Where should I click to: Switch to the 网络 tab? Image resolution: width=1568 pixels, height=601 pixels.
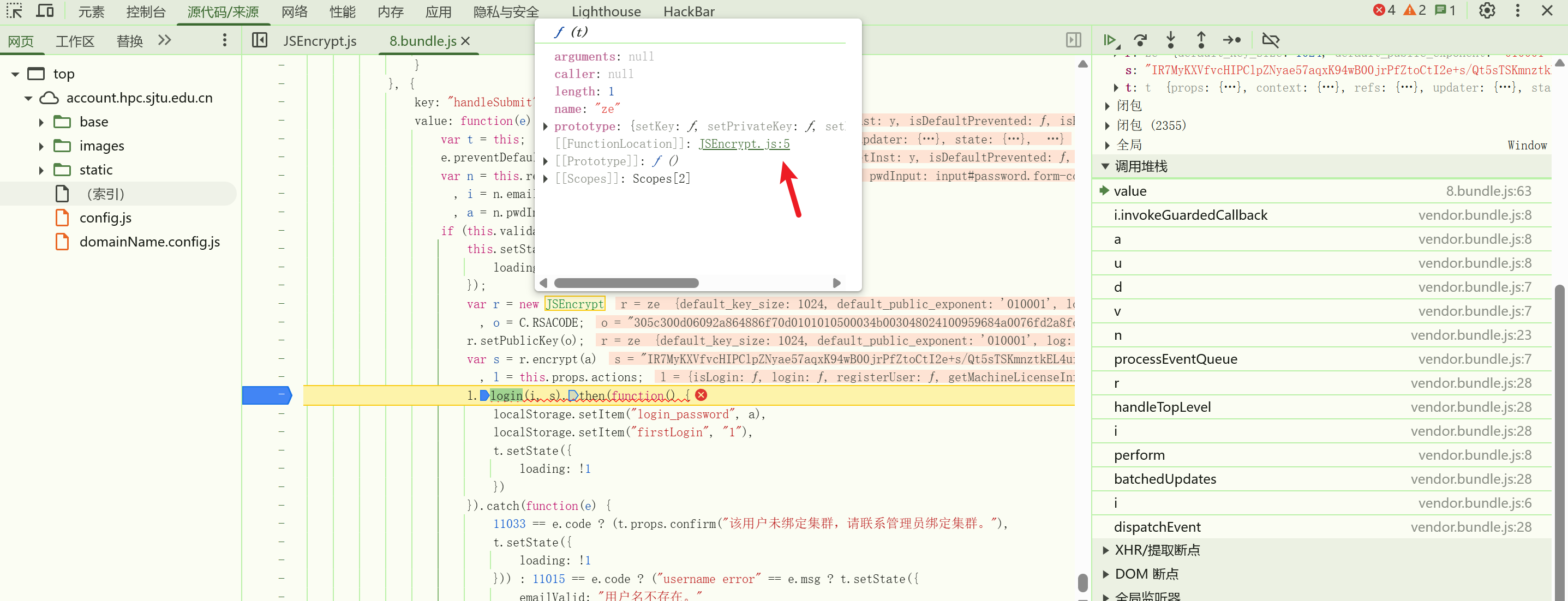[x=294, y=11]
